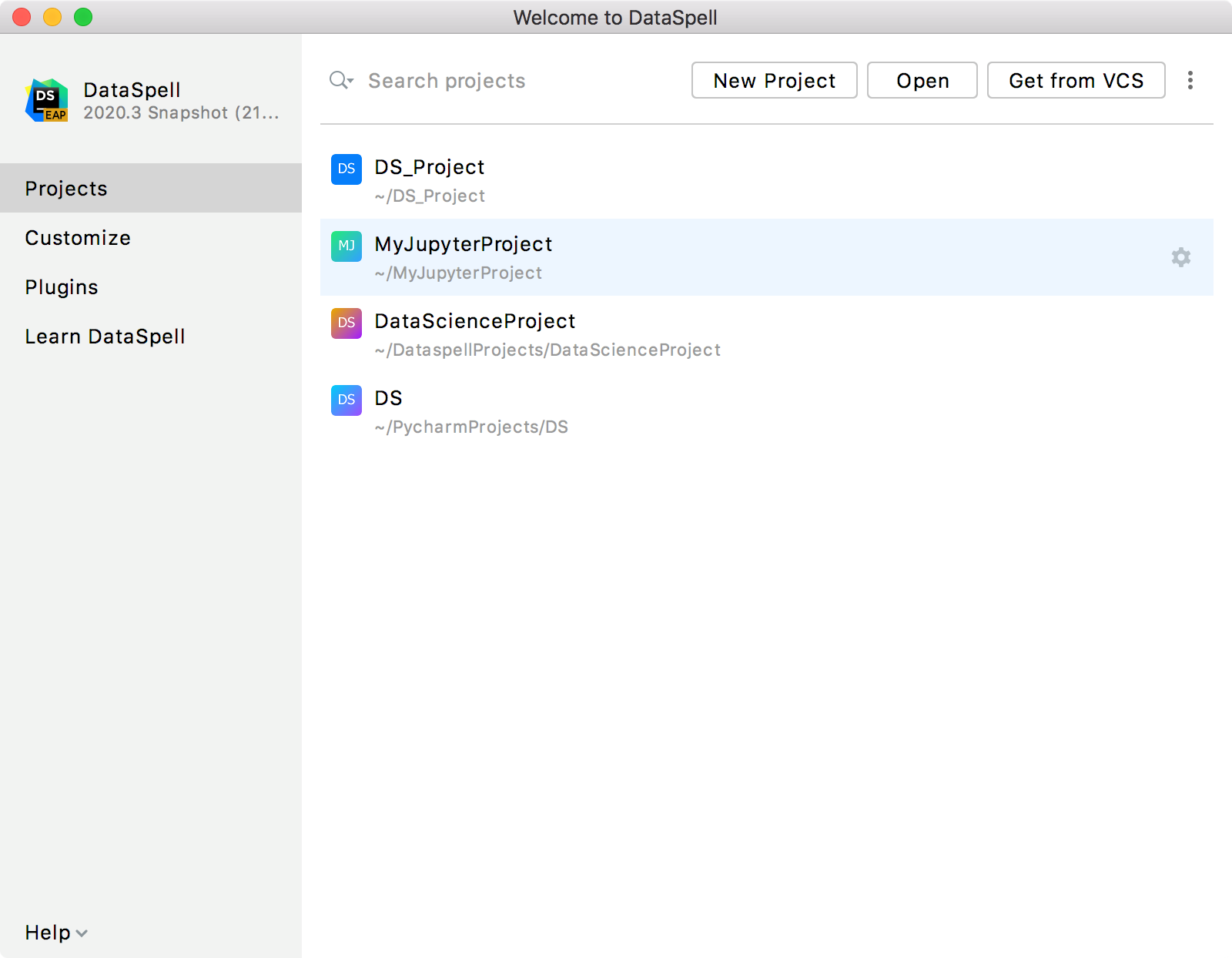Click the orange DataScienceProject icon

[346, 323]
